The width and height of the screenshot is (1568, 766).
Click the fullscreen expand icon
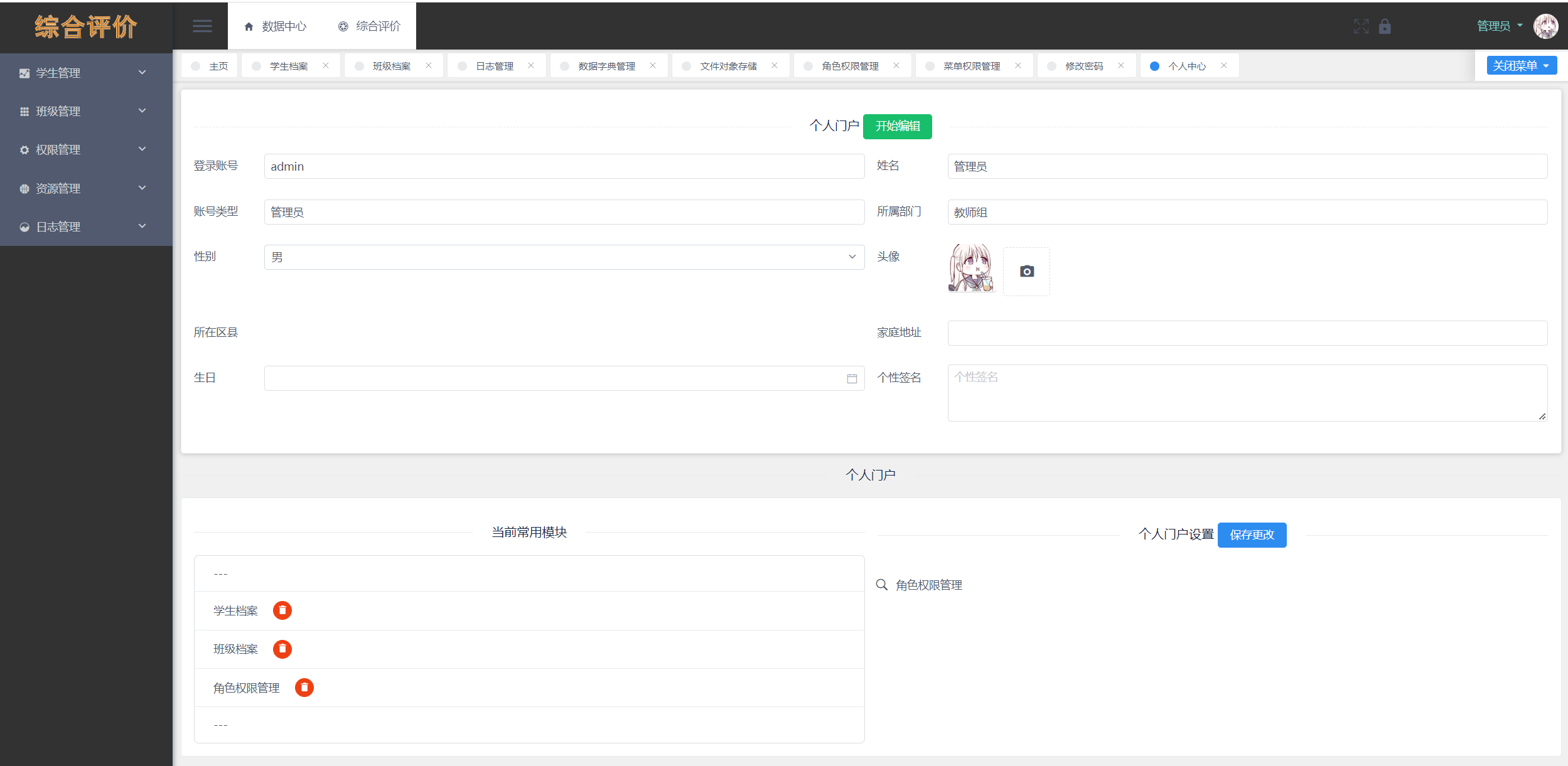coord(1361,26)
